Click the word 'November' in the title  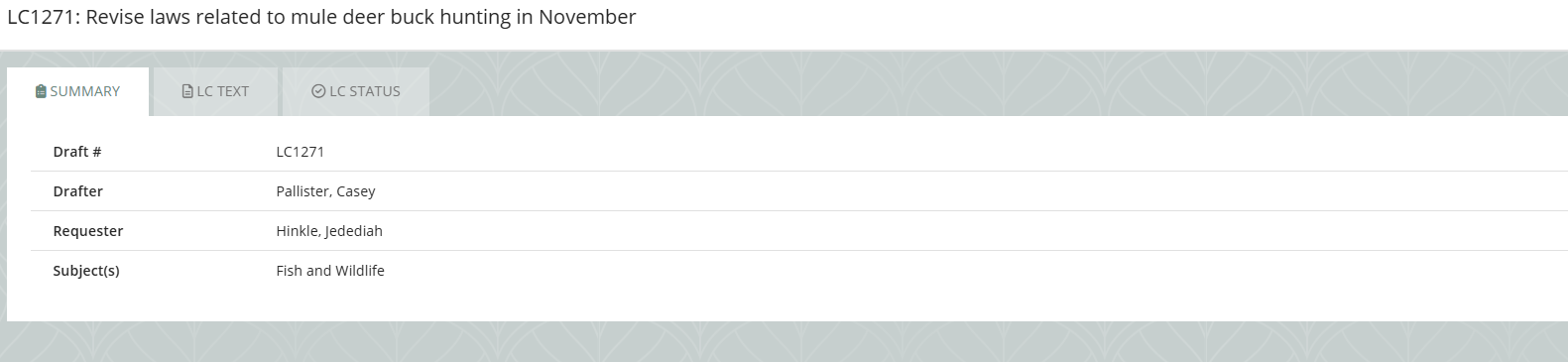tap(587, 17)
